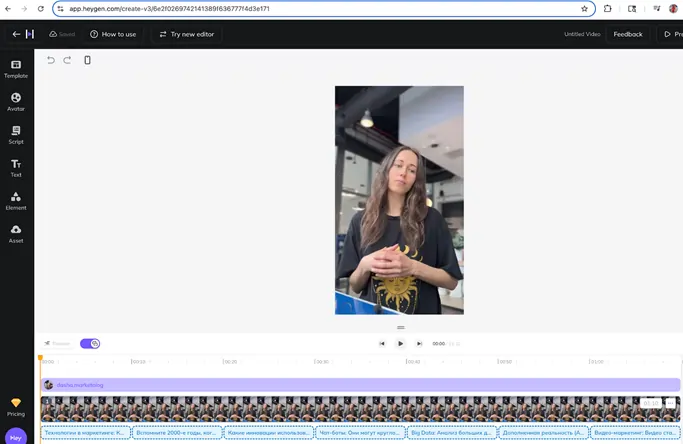Skip to previous scene
Screen dimensions: 683x444
pos(382,343)
